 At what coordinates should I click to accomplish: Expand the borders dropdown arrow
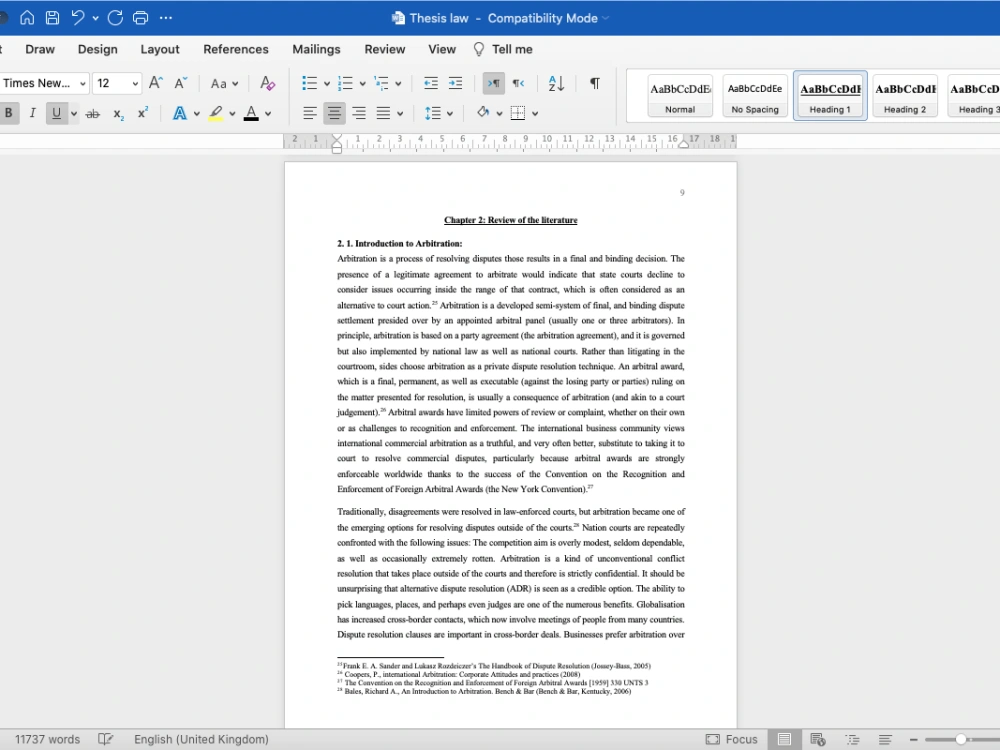click(535, 114)
